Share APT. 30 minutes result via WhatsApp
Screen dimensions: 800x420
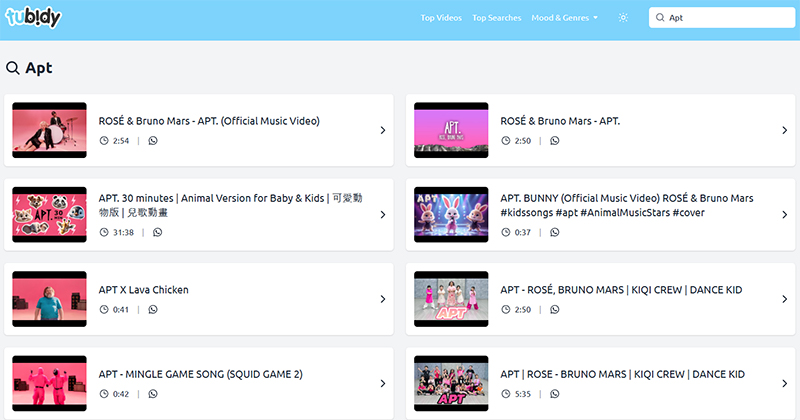(158, 233)
